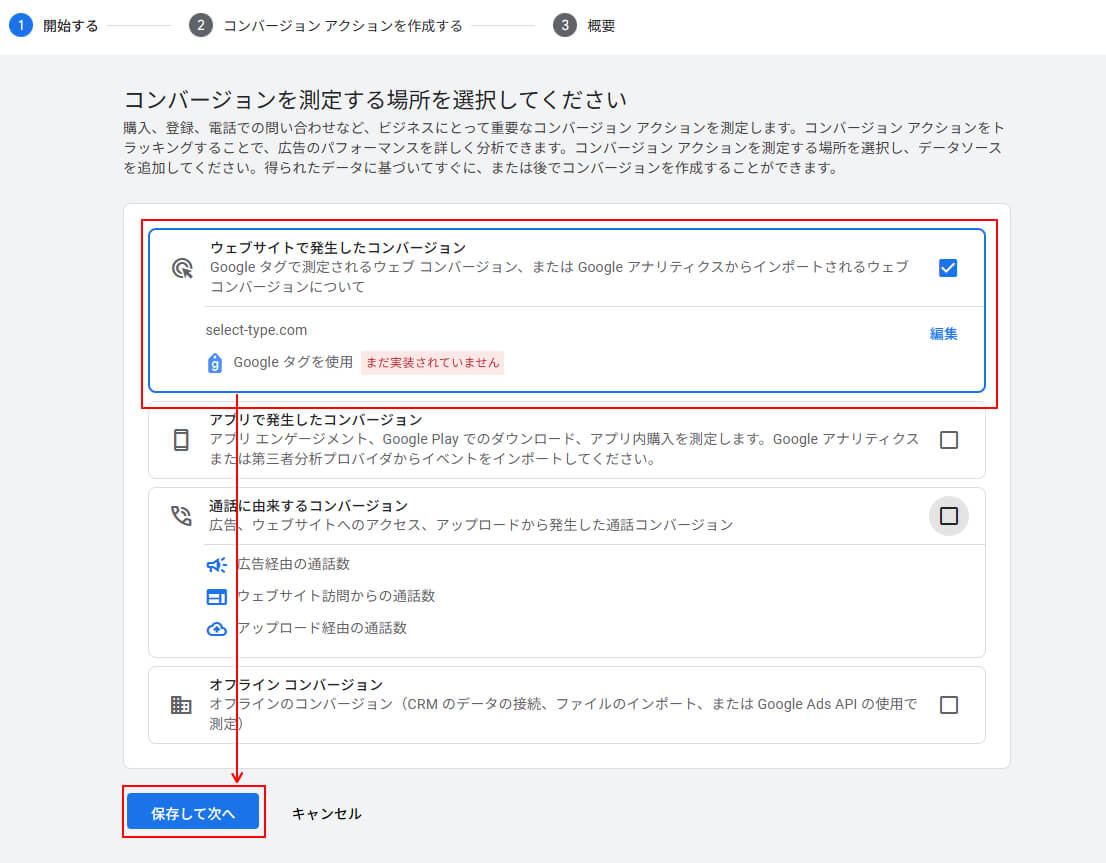The image size is (1106, 863).
Task: Check the call conversion checkbox
Action: pos(948,516)
